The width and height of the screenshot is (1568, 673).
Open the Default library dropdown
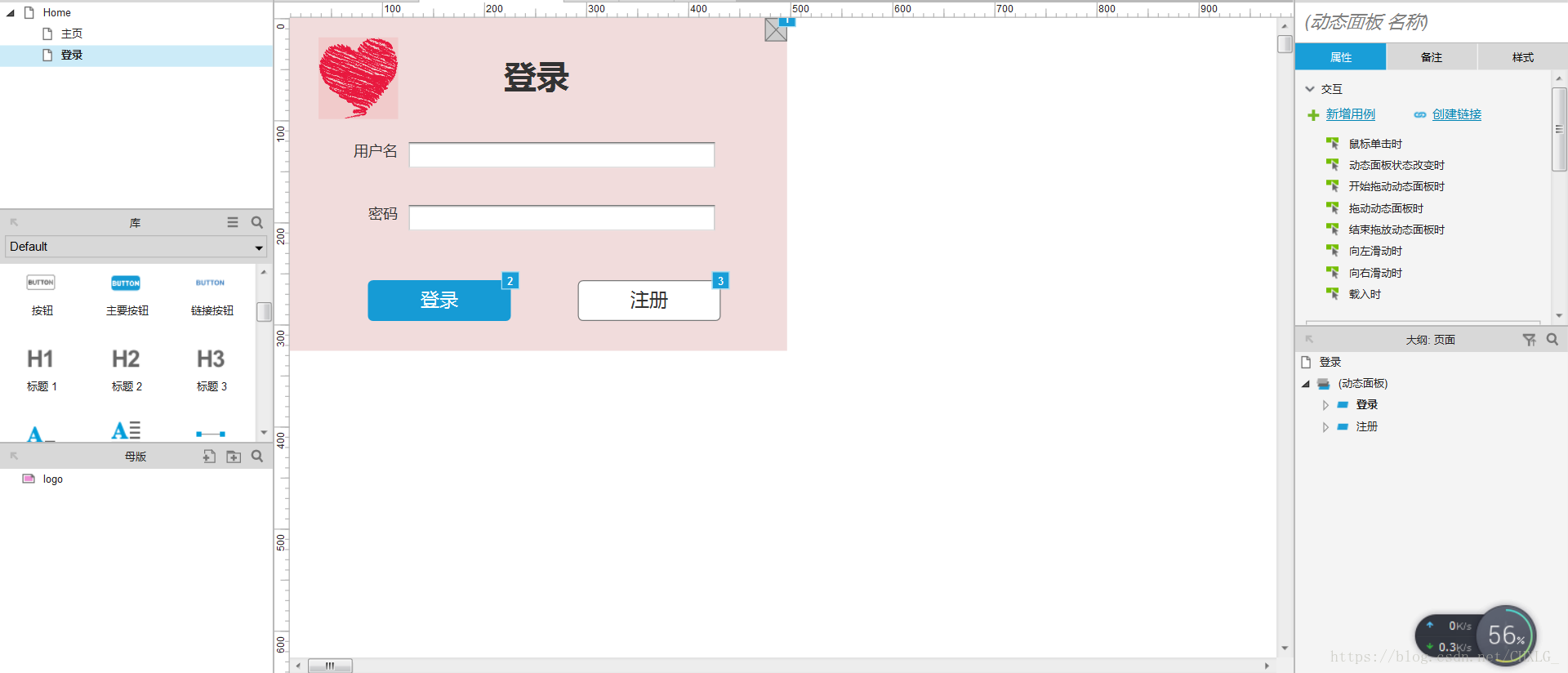[136, 247]
